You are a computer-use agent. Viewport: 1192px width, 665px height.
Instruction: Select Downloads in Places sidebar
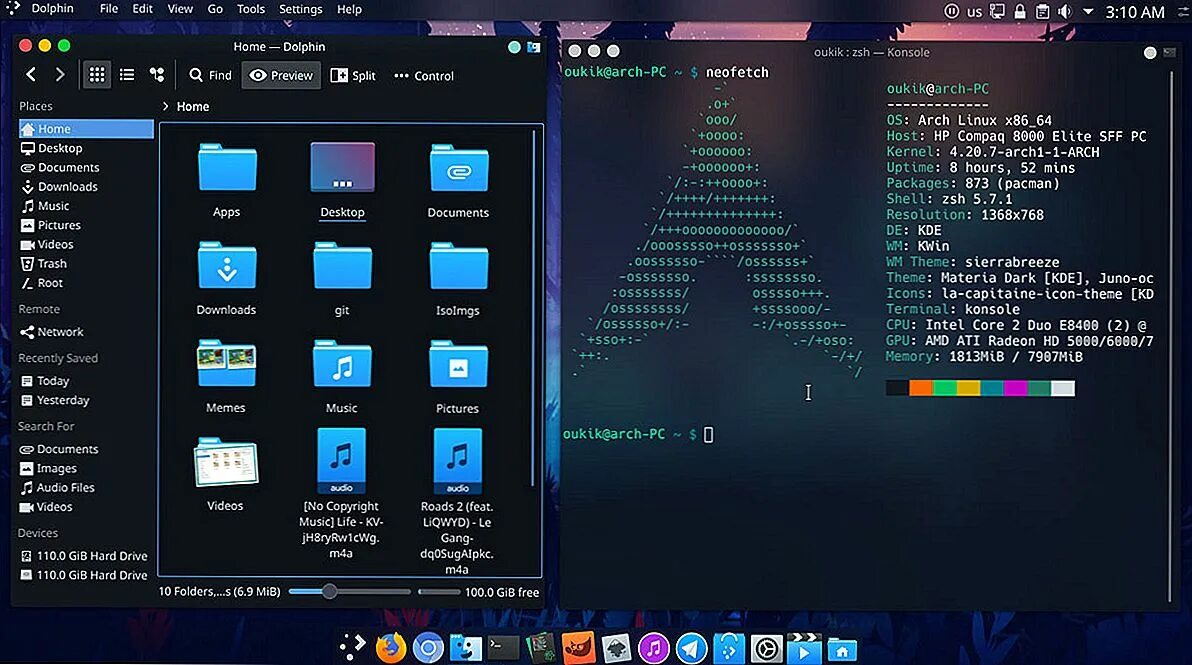(86, 186)
